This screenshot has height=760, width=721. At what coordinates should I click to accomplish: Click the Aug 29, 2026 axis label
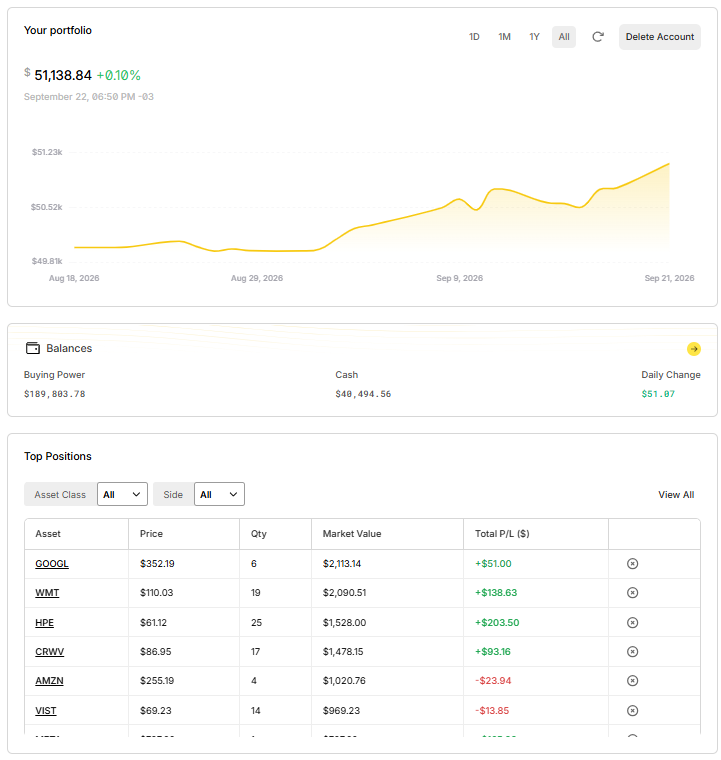pos(257,278)
